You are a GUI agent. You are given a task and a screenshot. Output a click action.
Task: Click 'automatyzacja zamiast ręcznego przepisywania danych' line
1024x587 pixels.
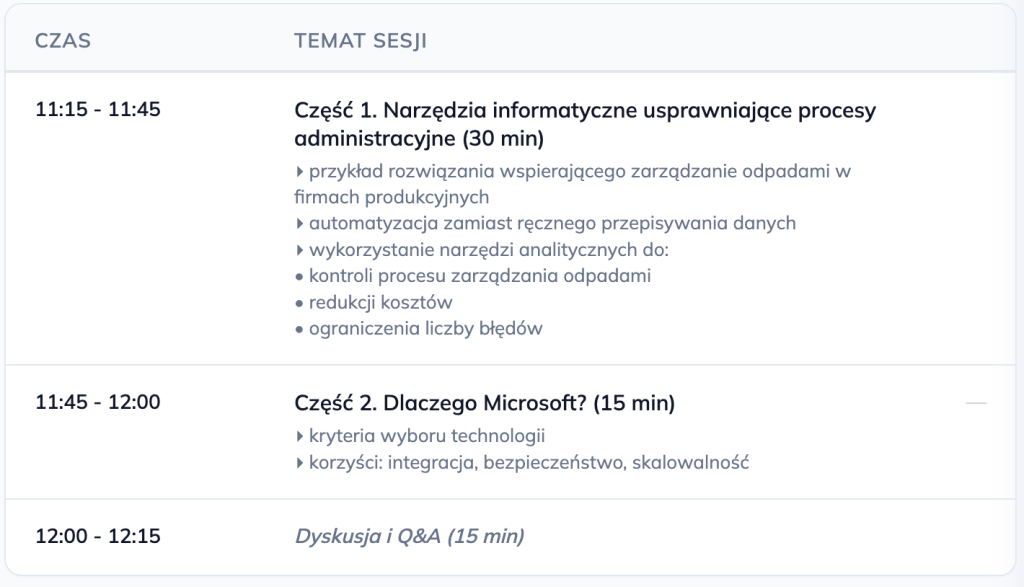(x=552, y=223)
